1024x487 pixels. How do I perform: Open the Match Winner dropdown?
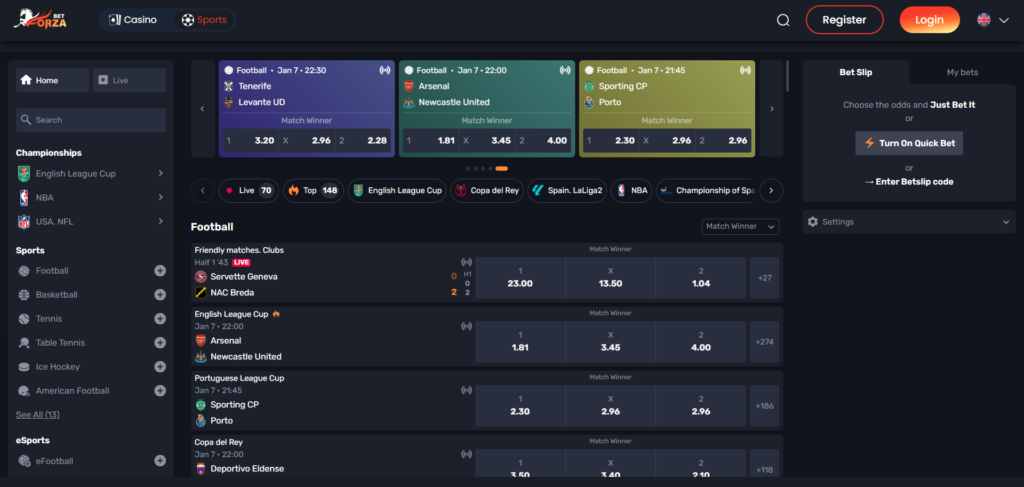pos(740,227)
